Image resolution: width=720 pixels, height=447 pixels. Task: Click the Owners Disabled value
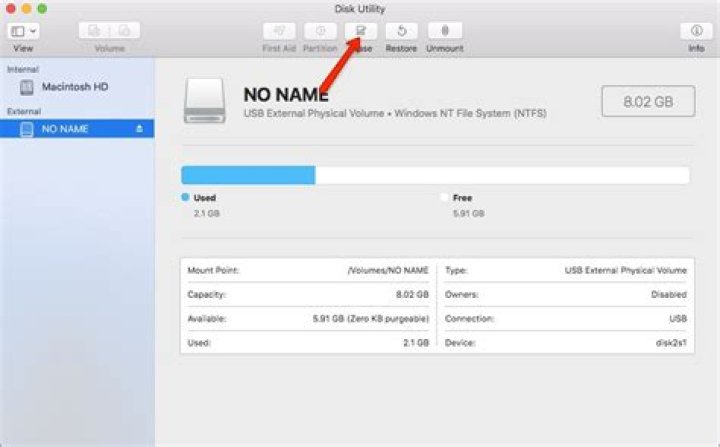tap(669, 294)
